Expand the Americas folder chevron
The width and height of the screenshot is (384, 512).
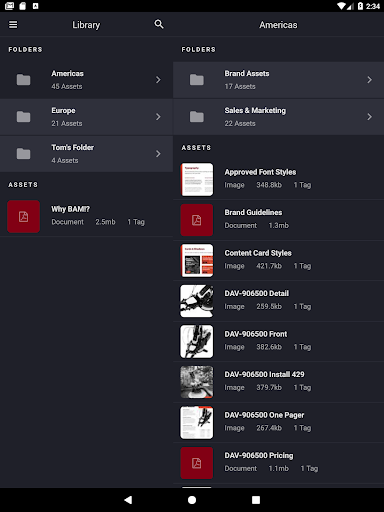(x=158, y=80)
